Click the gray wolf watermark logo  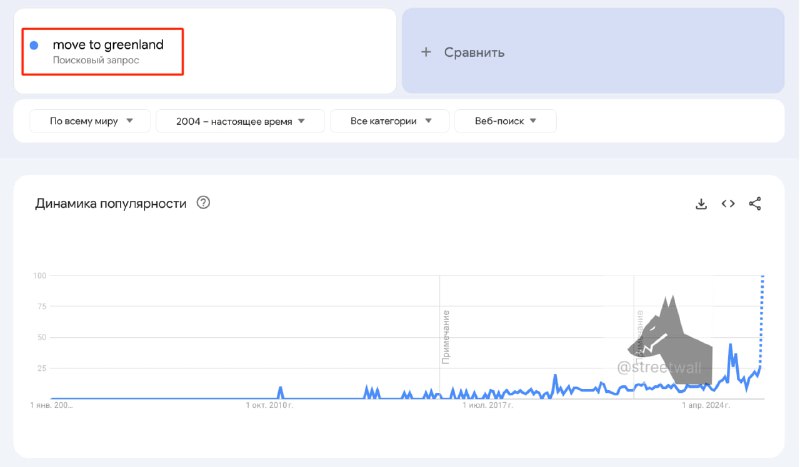[x=672, y=332]
